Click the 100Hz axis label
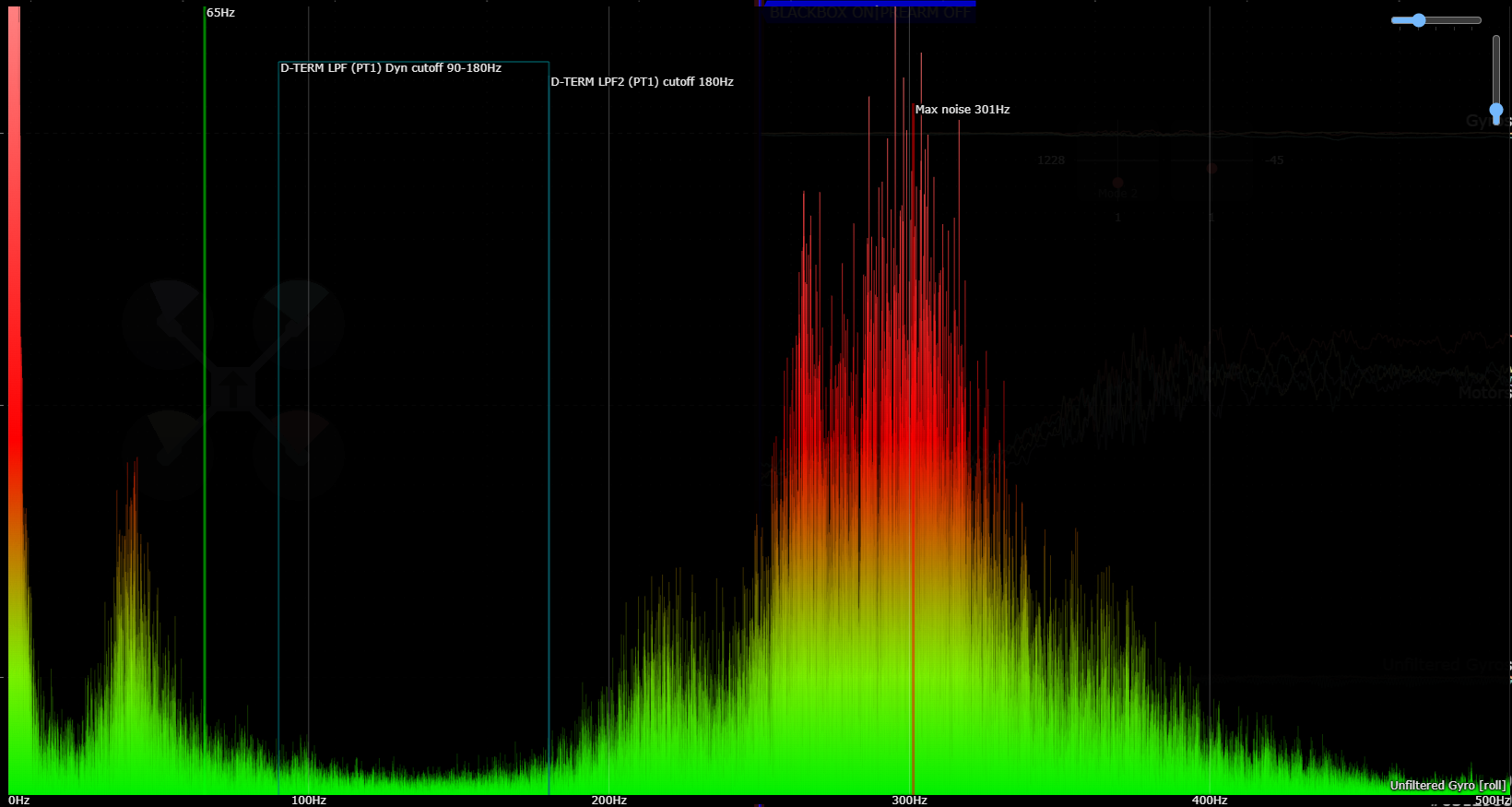This screenshot has height=807, width=1512. (x=309, y=801)
